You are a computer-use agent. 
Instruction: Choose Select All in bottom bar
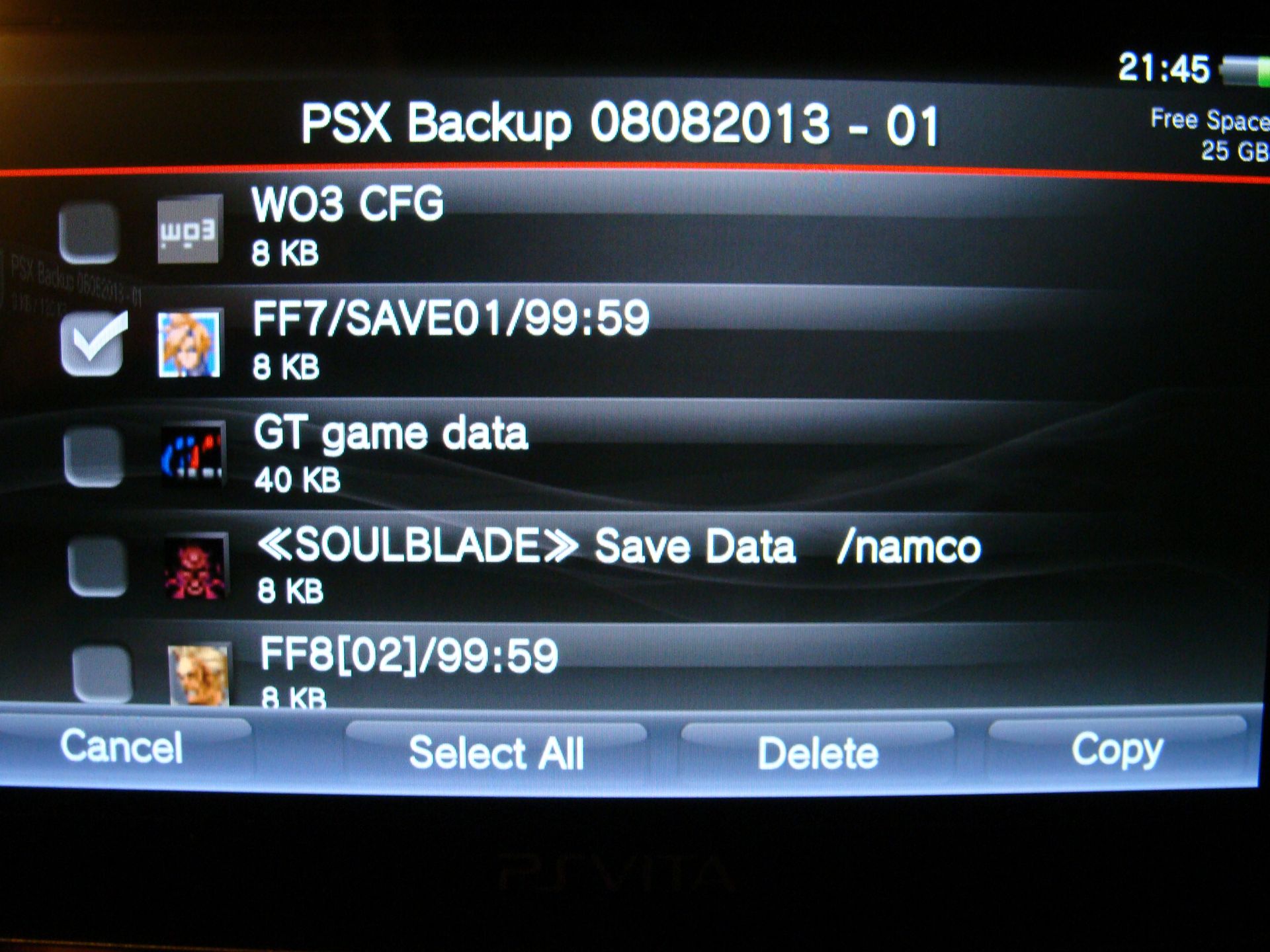click(x=496, y=752)
